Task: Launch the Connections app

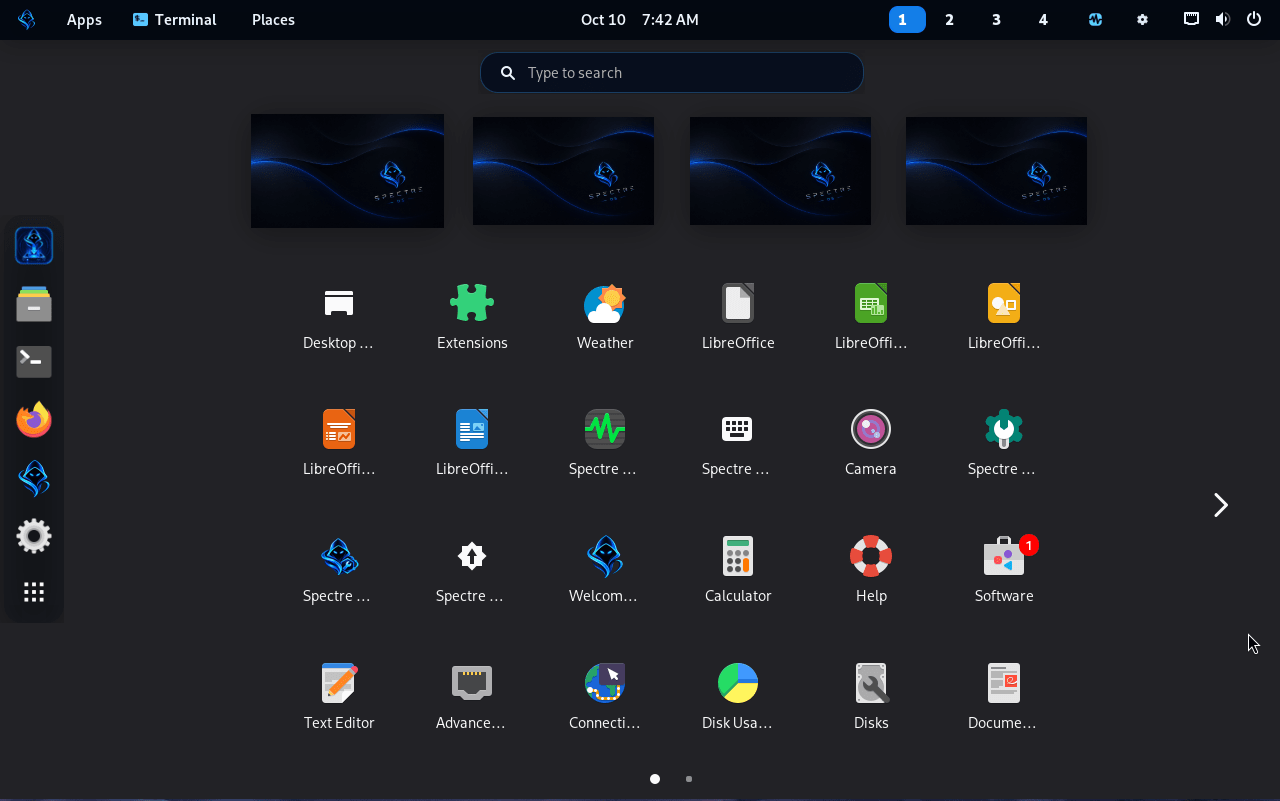Action: [x=605, y=683]
